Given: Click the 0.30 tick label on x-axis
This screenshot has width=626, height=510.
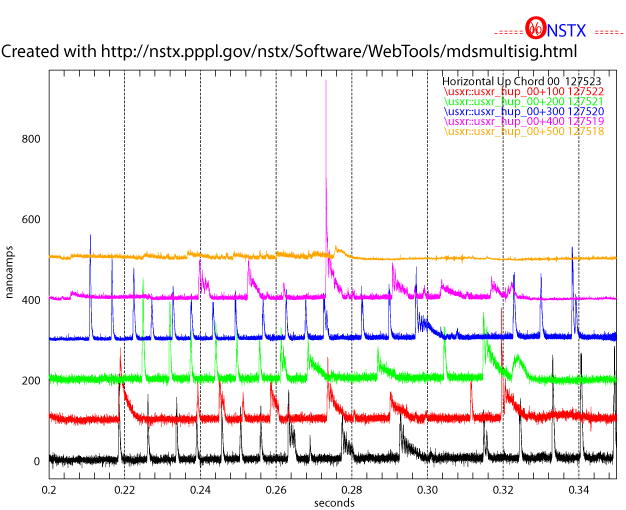Looking at the screenshot, I should (427, 490).
